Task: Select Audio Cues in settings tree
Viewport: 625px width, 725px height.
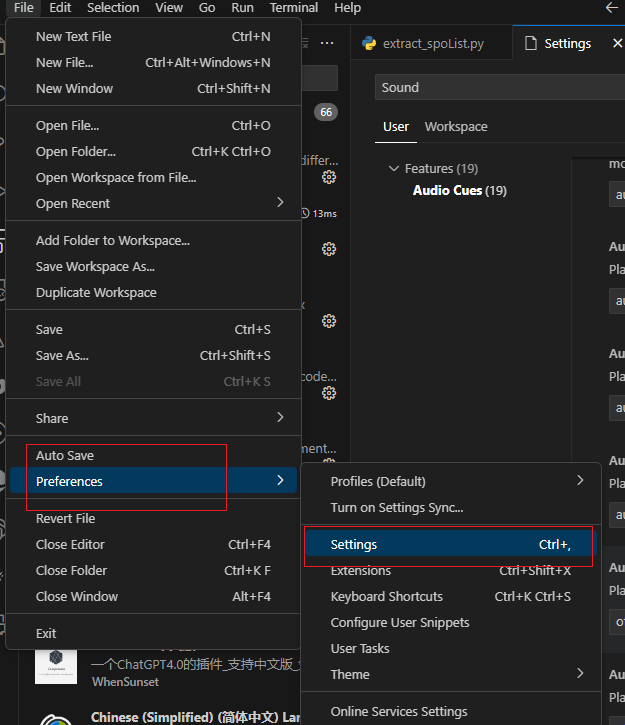Action: coord(460,190)
